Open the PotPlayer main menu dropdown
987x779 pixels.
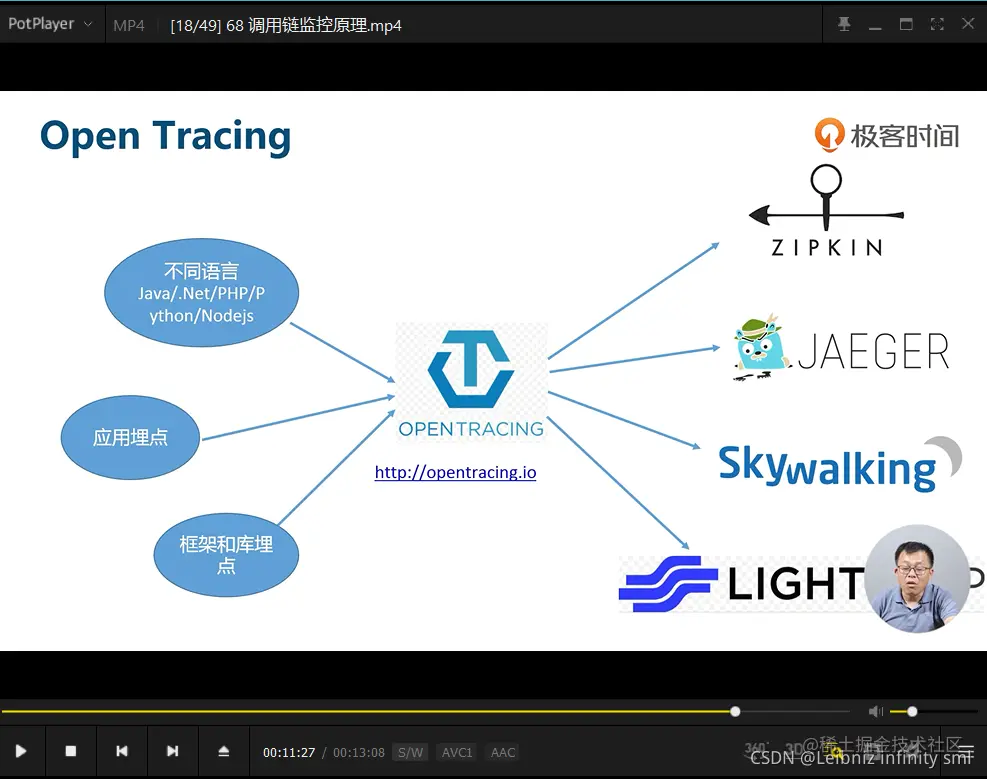pos(50,24)
